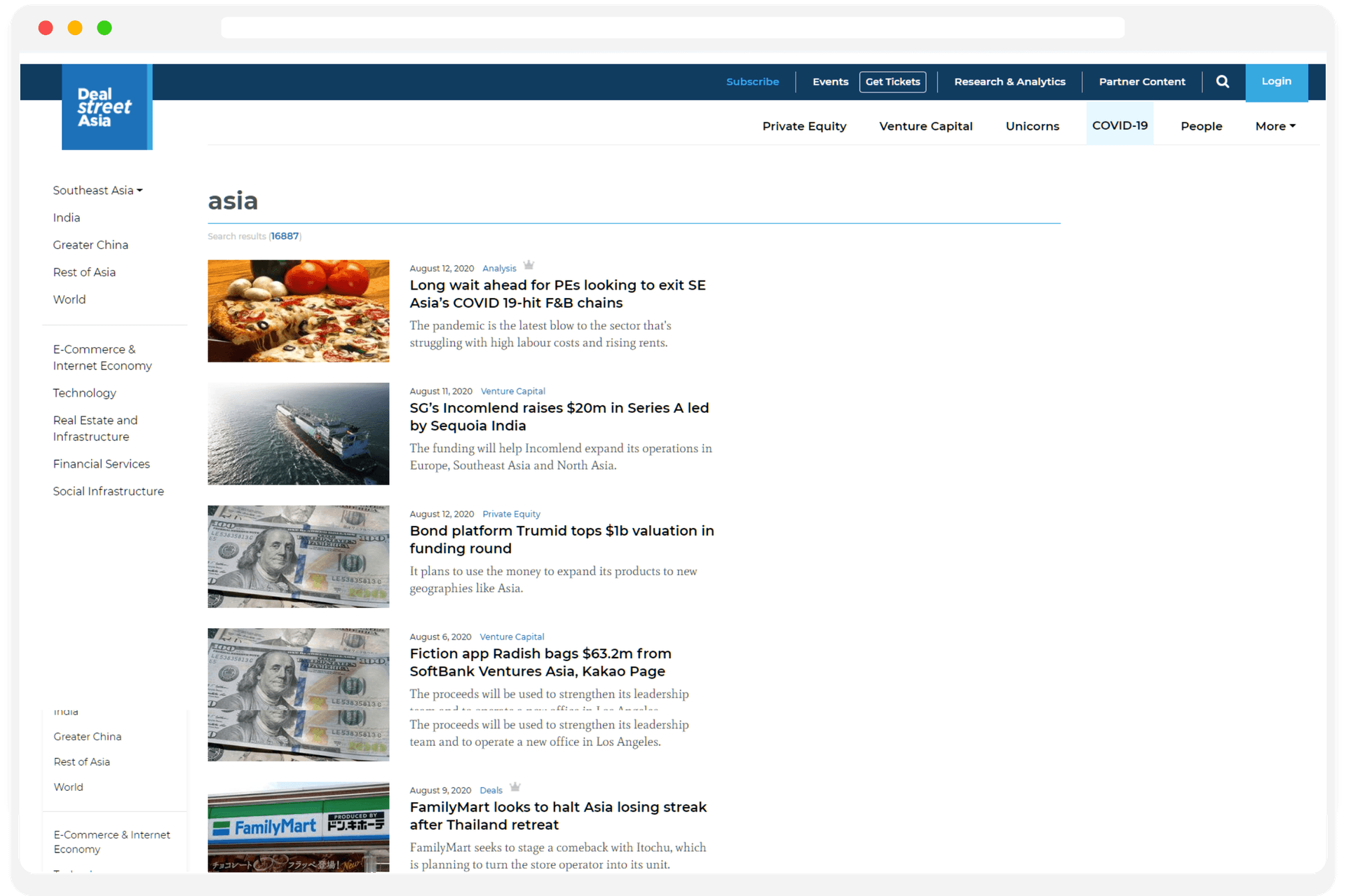Expand the Southeast Asia dropdown
The width and height of the screenshot is (1346, 896).
click(97, 190)
